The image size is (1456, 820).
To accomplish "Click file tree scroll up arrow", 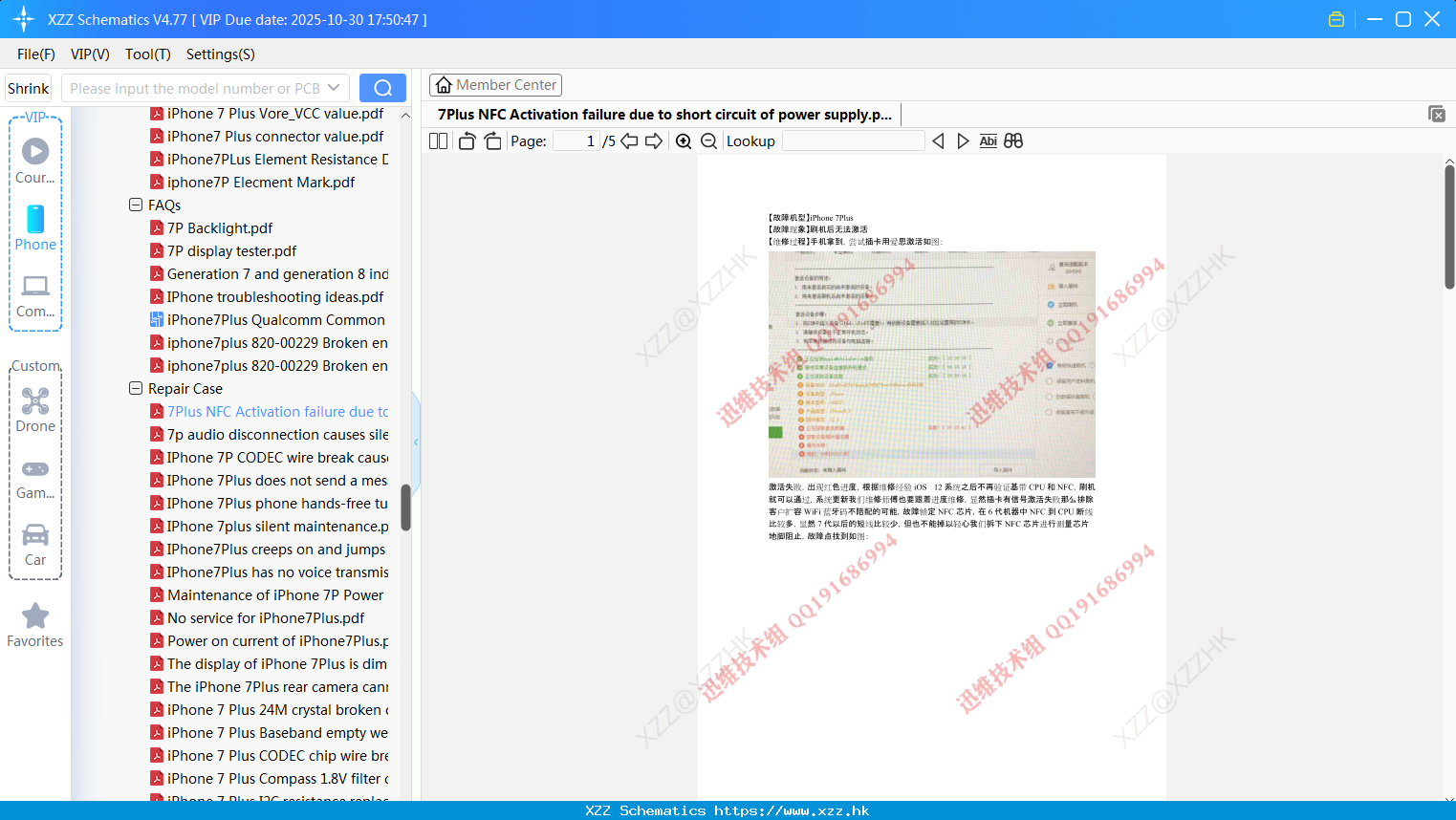I will (x=405, y=115).
